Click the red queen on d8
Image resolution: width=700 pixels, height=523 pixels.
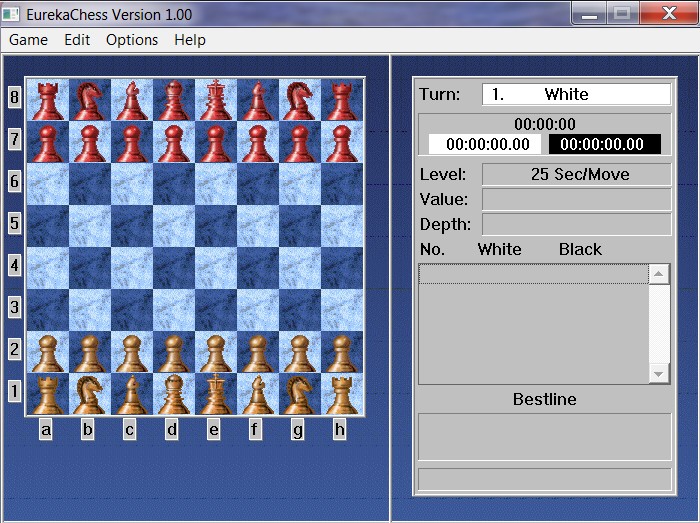tap(174, 100)
